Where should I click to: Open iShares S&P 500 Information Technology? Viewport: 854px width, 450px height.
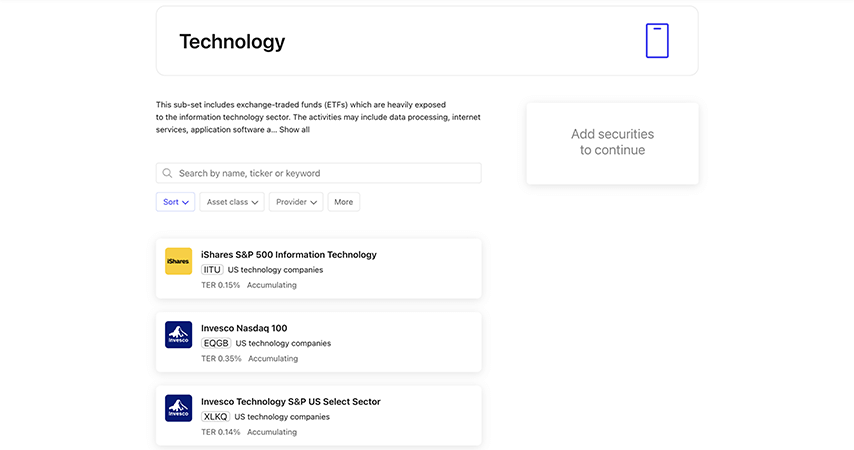(x=289, y=255)
